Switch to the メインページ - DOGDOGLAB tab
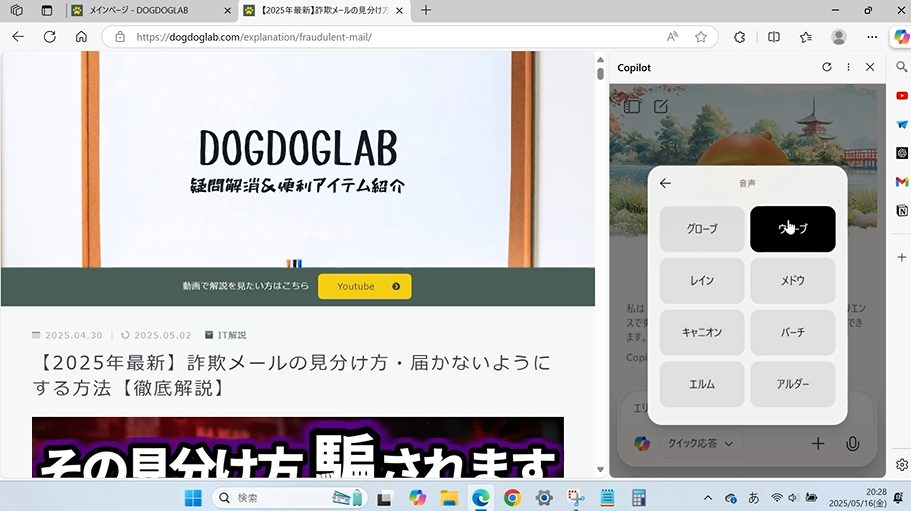Viewport: 911px width, 511px height. tap(150, 10)
